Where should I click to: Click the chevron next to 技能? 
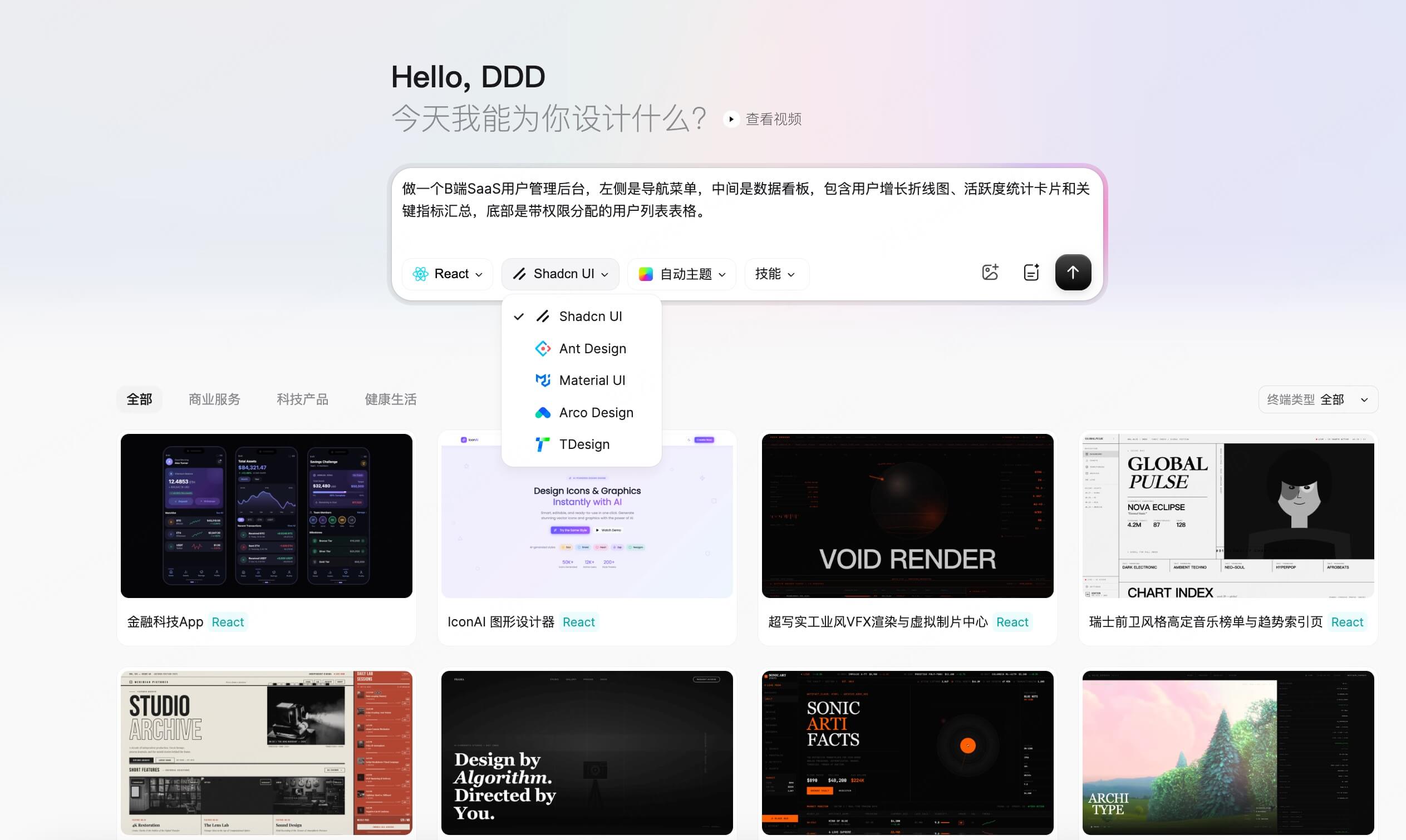click(791, 275)
